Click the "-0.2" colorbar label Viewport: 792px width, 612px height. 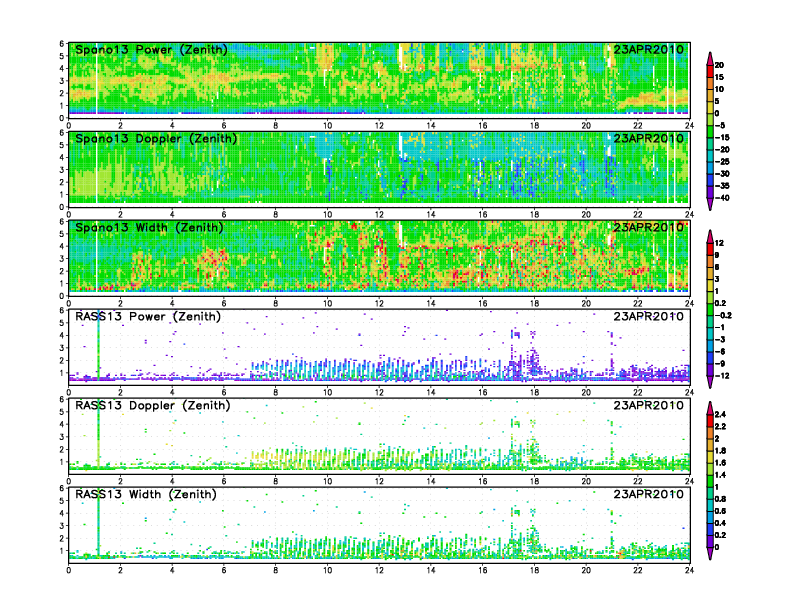[x=723, y=316]
